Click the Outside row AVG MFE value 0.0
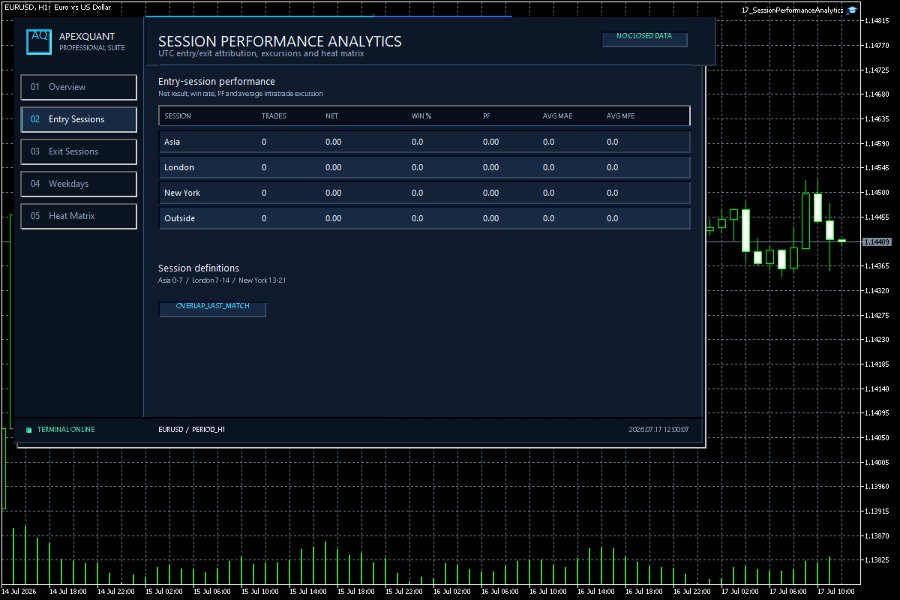900x600 pixels. pyautogui.click(x=612, y=218)
